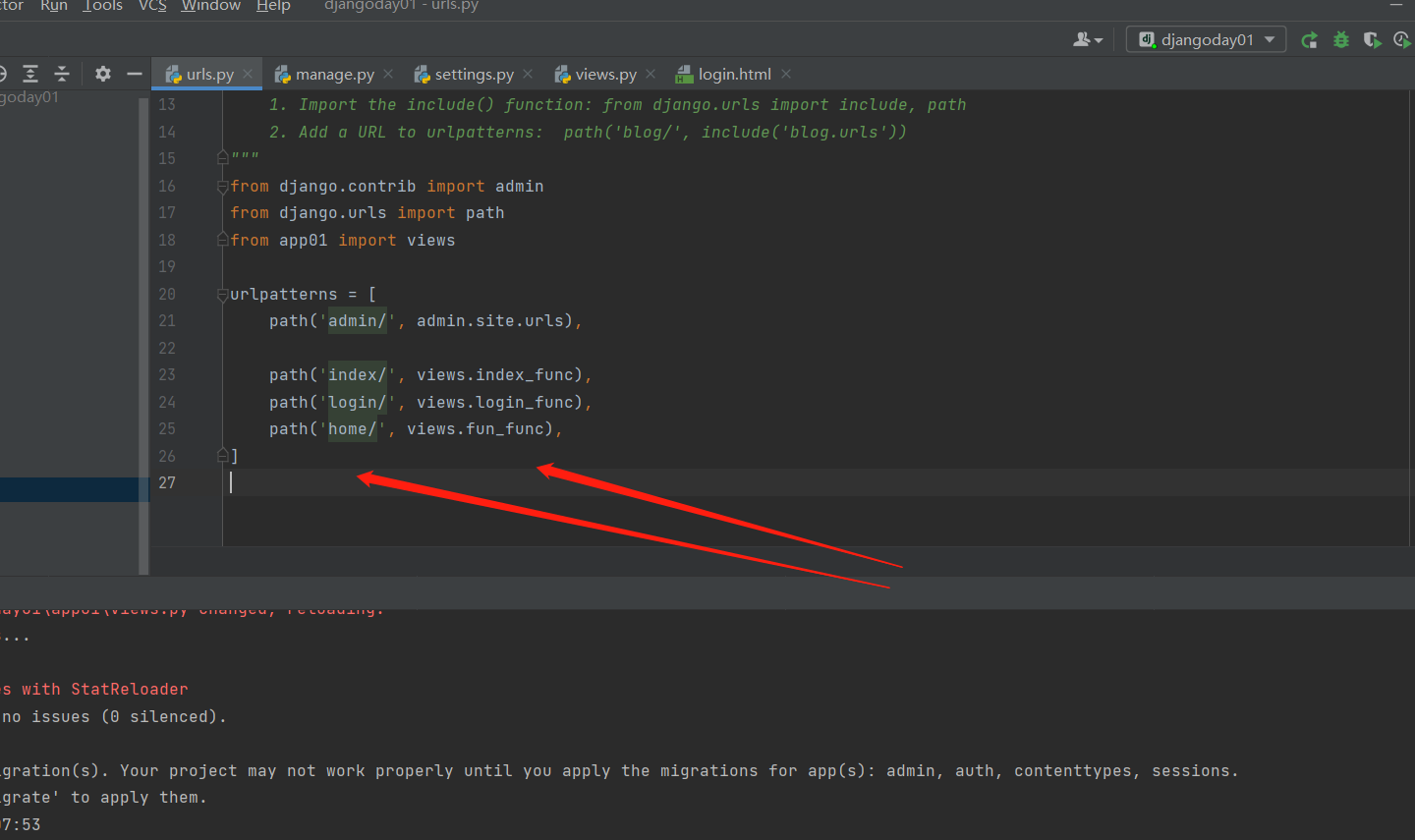Open the VCS menu

(x=152, y=6)
